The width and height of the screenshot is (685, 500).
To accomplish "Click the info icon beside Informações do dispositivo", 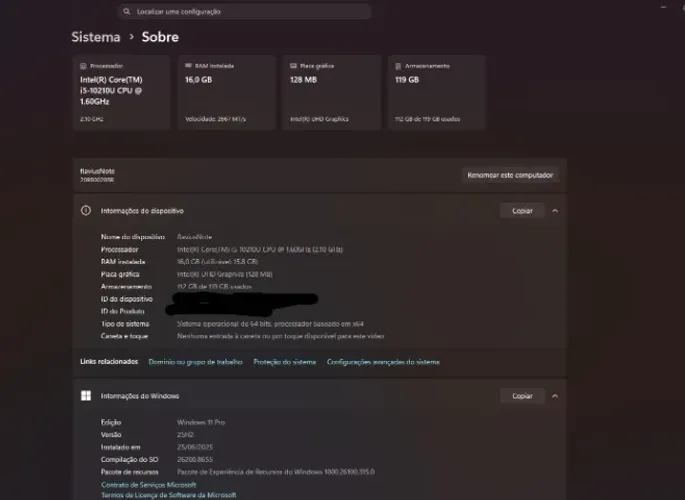I will [86, 210].
